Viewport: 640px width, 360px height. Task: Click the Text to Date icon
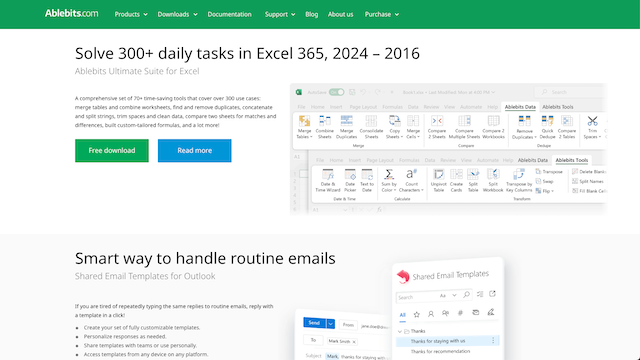tap(367, 175)
